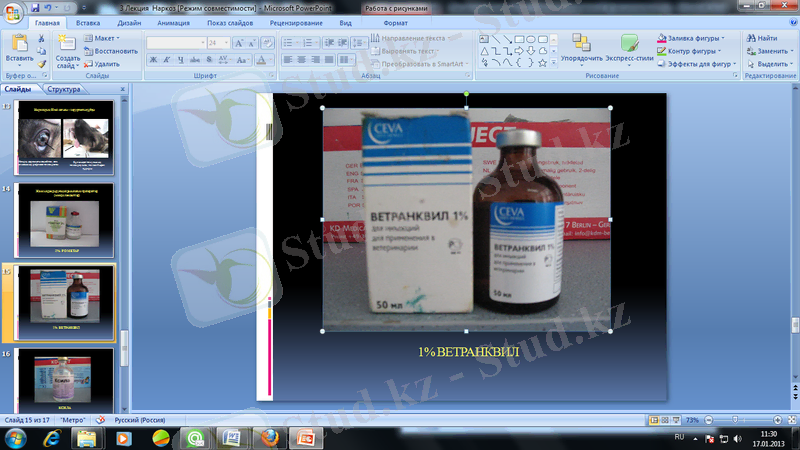Open Shape Outline (Контур фигуры) dropdown

[689, 51]
